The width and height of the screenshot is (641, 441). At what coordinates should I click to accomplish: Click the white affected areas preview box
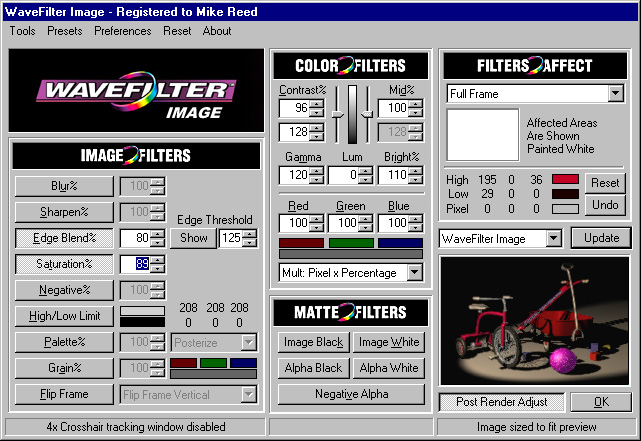click(x=482, y=134)
